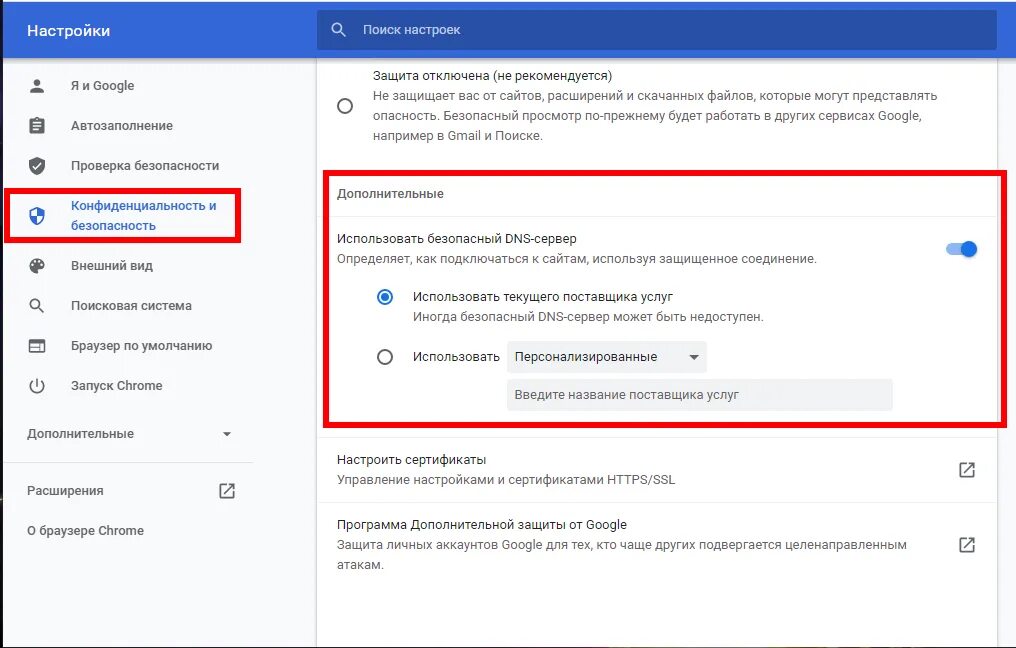Toggle the Использовать безопасный DNS-сервер switch
Viewport: 1016px width, 648px height.
pos(962,249)
